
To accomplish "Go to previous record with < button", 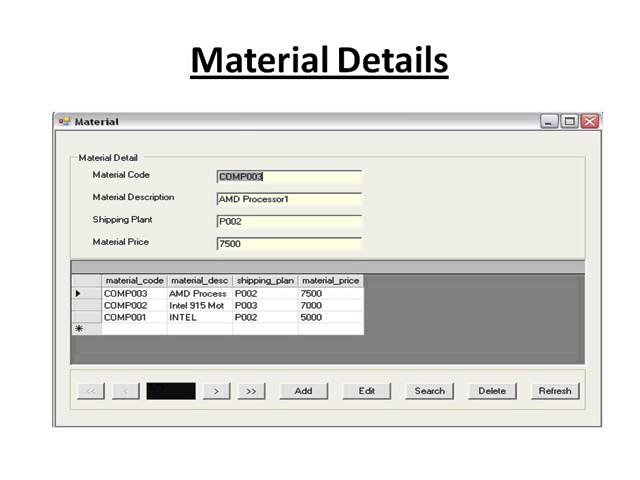I will 126,391.
